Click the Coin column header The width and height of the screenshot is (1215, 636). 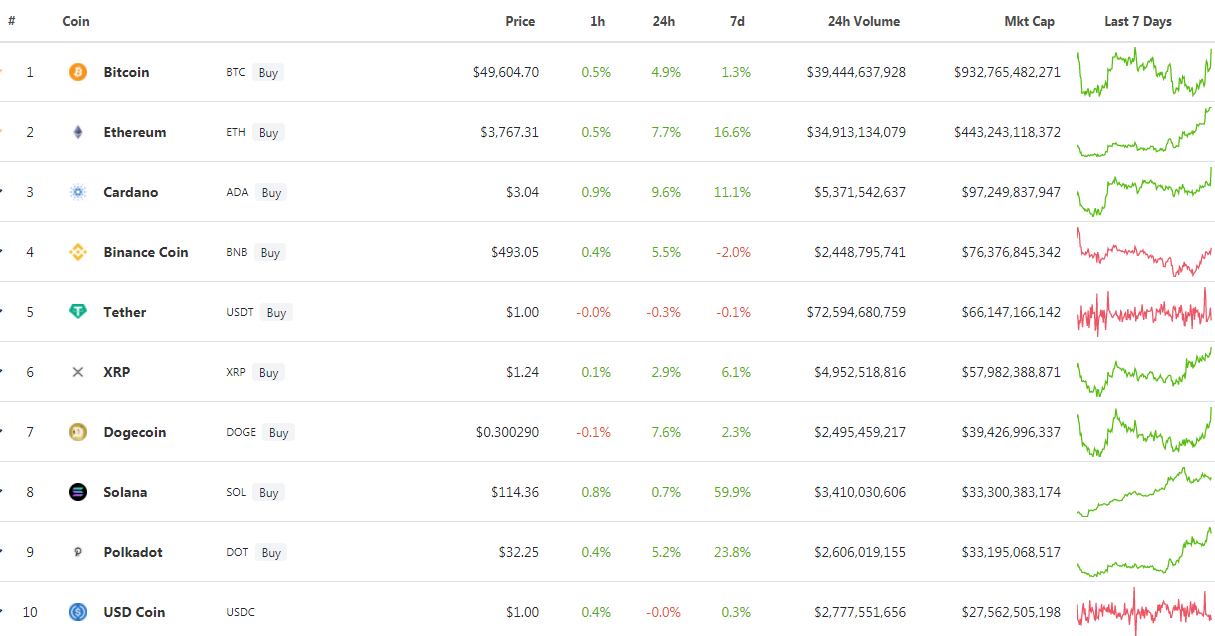click(x=76, y=21)
